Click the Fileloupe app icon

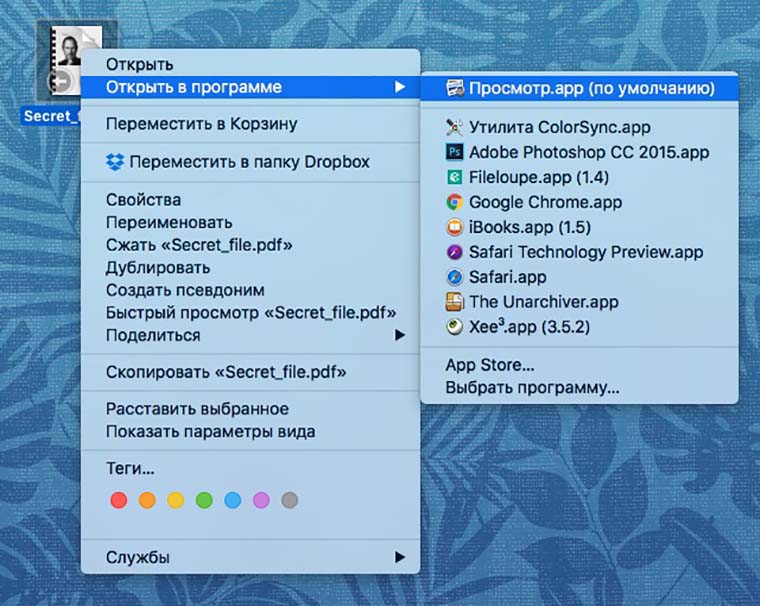pyautogui.click(x=455, y=177)
